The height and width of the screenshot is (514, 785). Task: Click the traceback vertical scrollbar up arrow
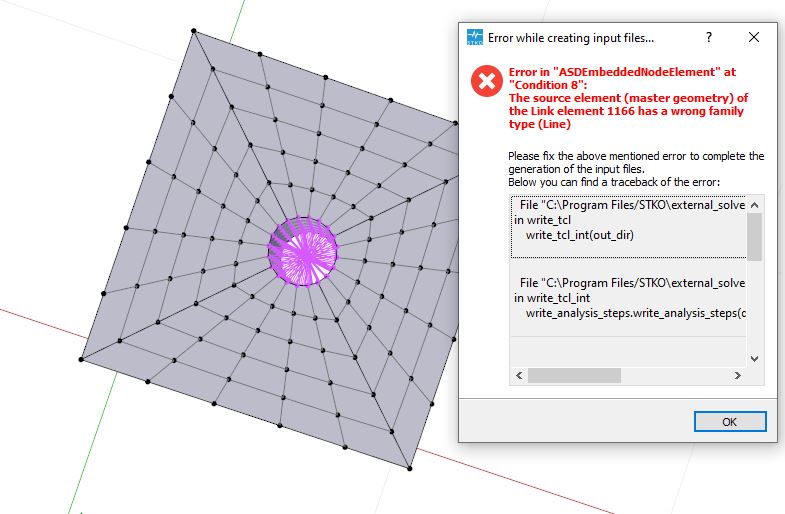(x=754, y=205)
